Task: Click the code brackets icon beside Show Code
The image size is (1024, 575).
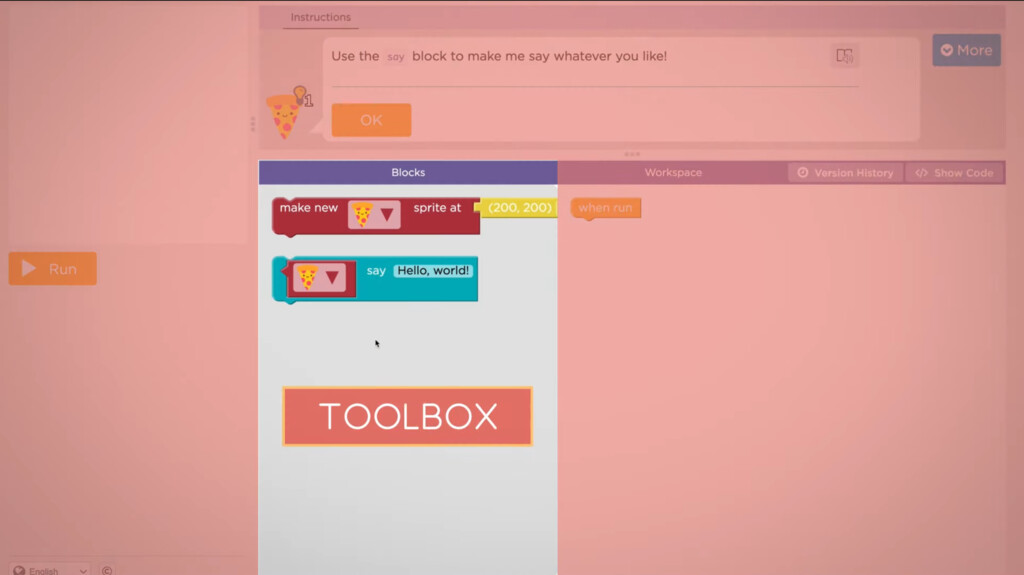Action: click(x=921, y=173)
